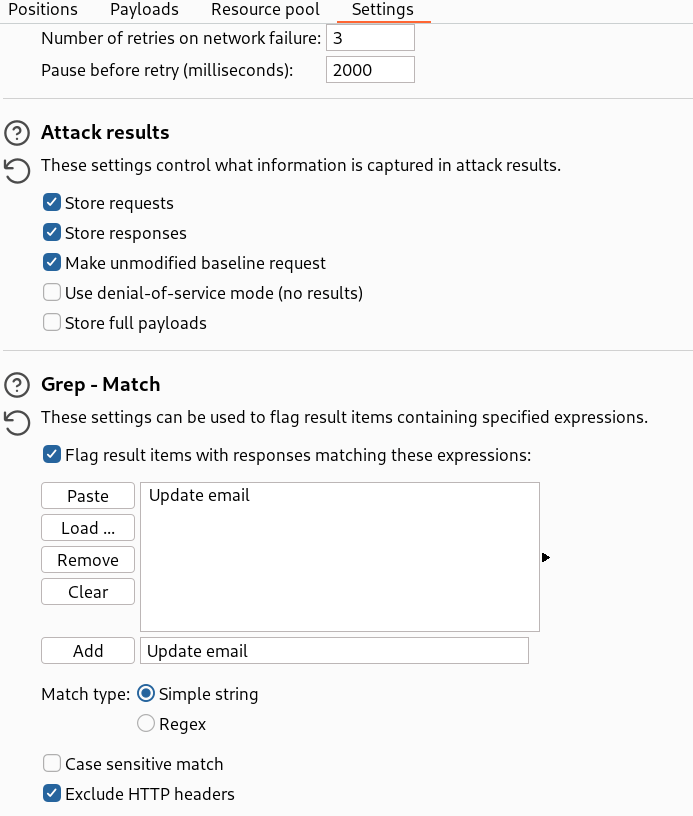Click Load to import match expressions
Image resolution: width=693 pixels, height=816 pixels.
[87, 527]
